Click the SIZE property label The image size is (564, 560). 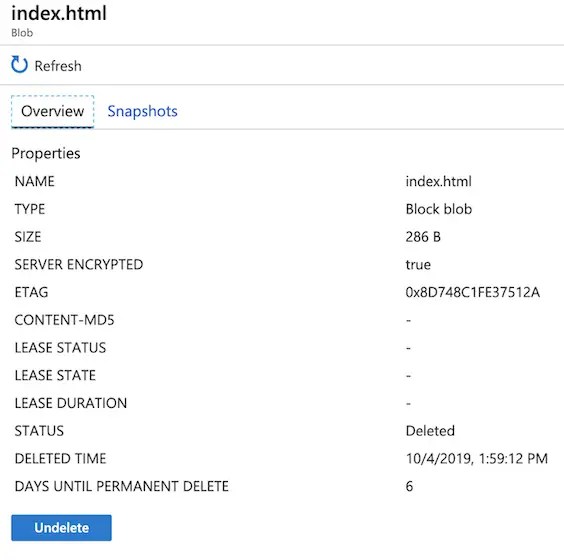(x=28, y=237)
